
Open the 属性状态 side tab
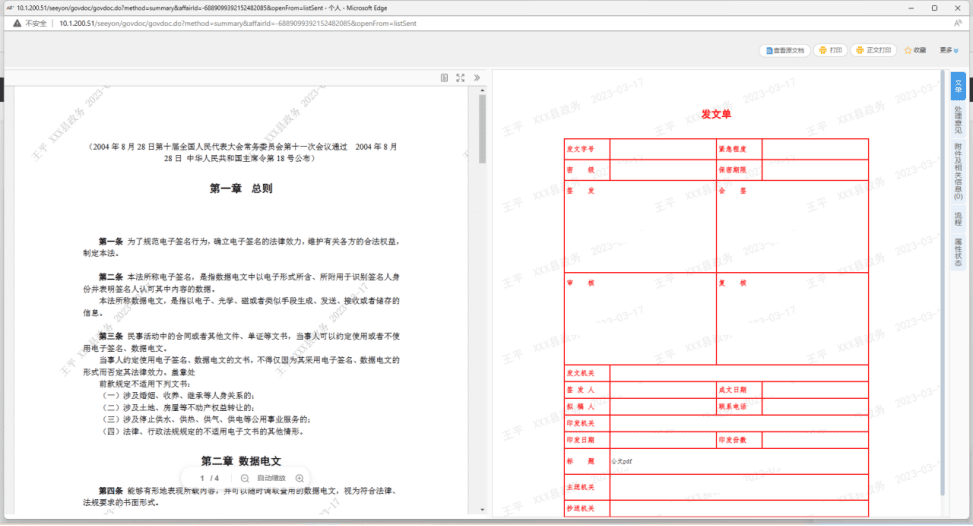[x=958, y=252]
